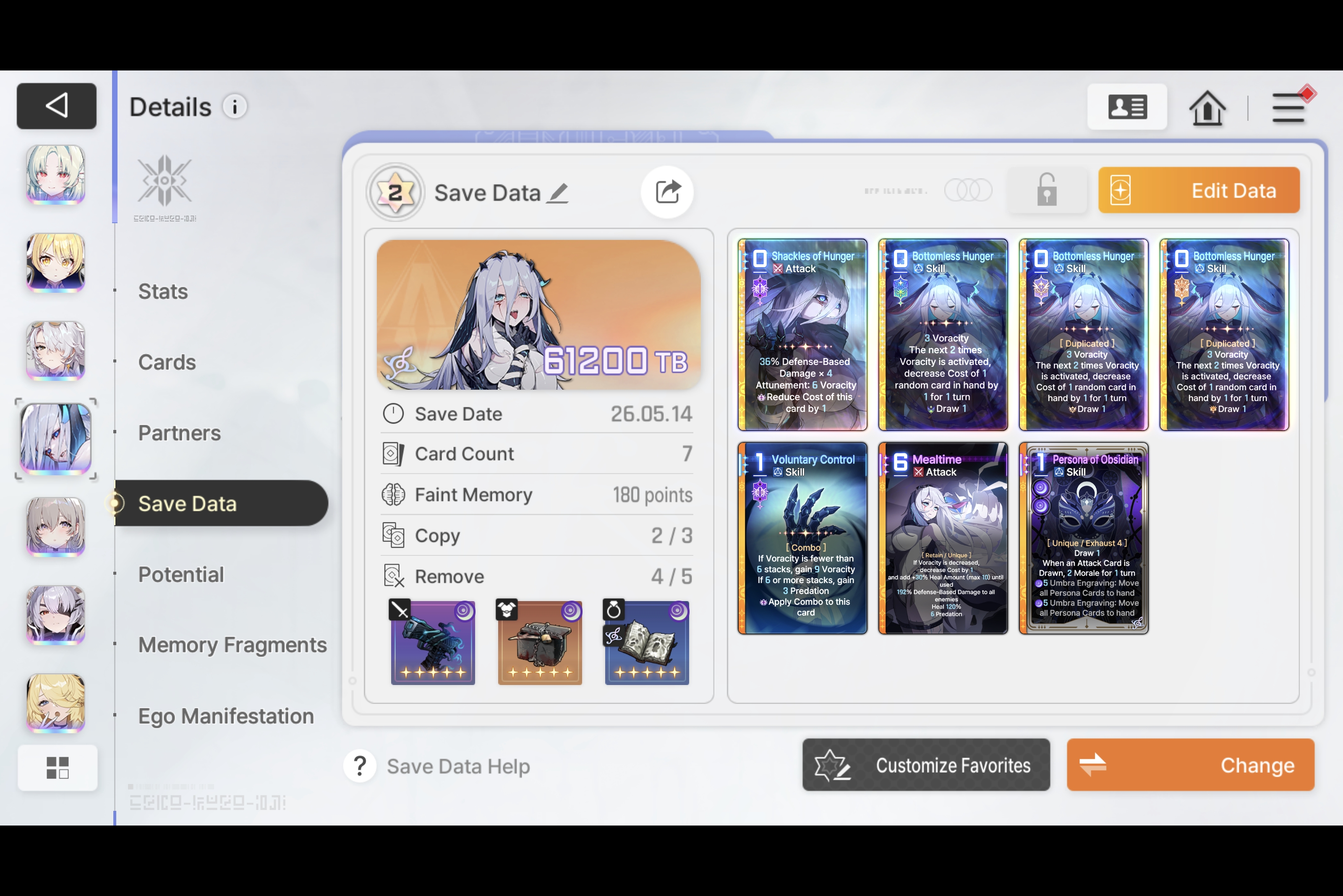The image size is (1343, 896).
Task: Open the Stats section
Action: (x=163, y=292)
